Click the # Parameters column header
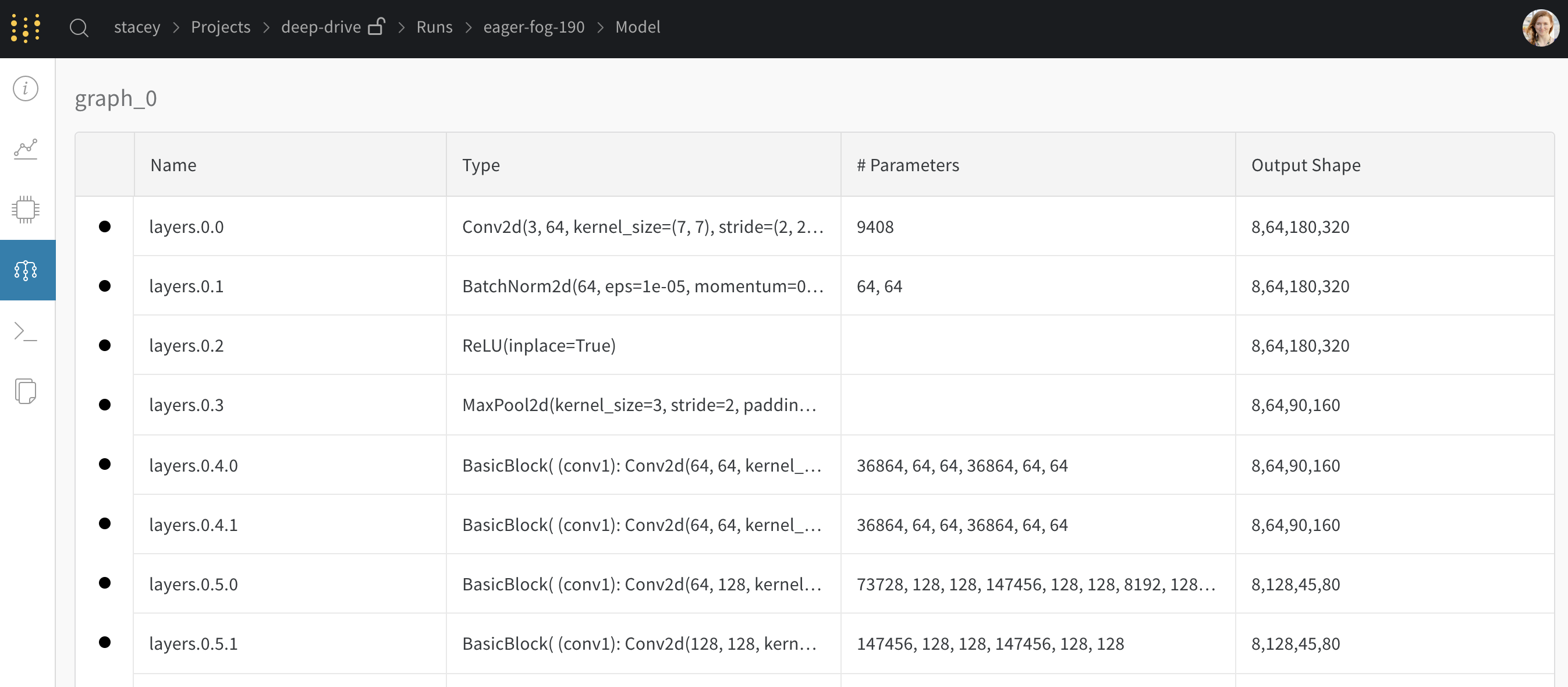The width and height of the screenshot is (1568, 687). (x=907, y=165)
